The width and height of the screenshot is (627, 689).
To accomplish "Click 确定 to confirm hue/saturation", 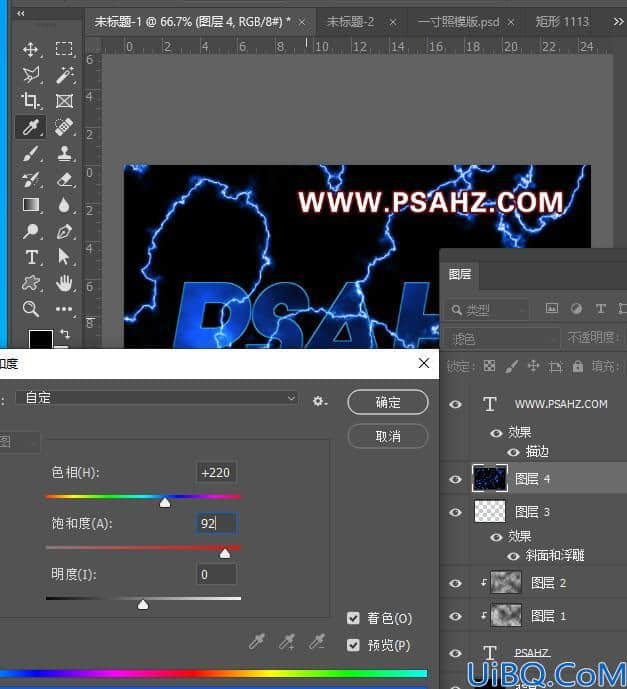I will click(388, 402).
